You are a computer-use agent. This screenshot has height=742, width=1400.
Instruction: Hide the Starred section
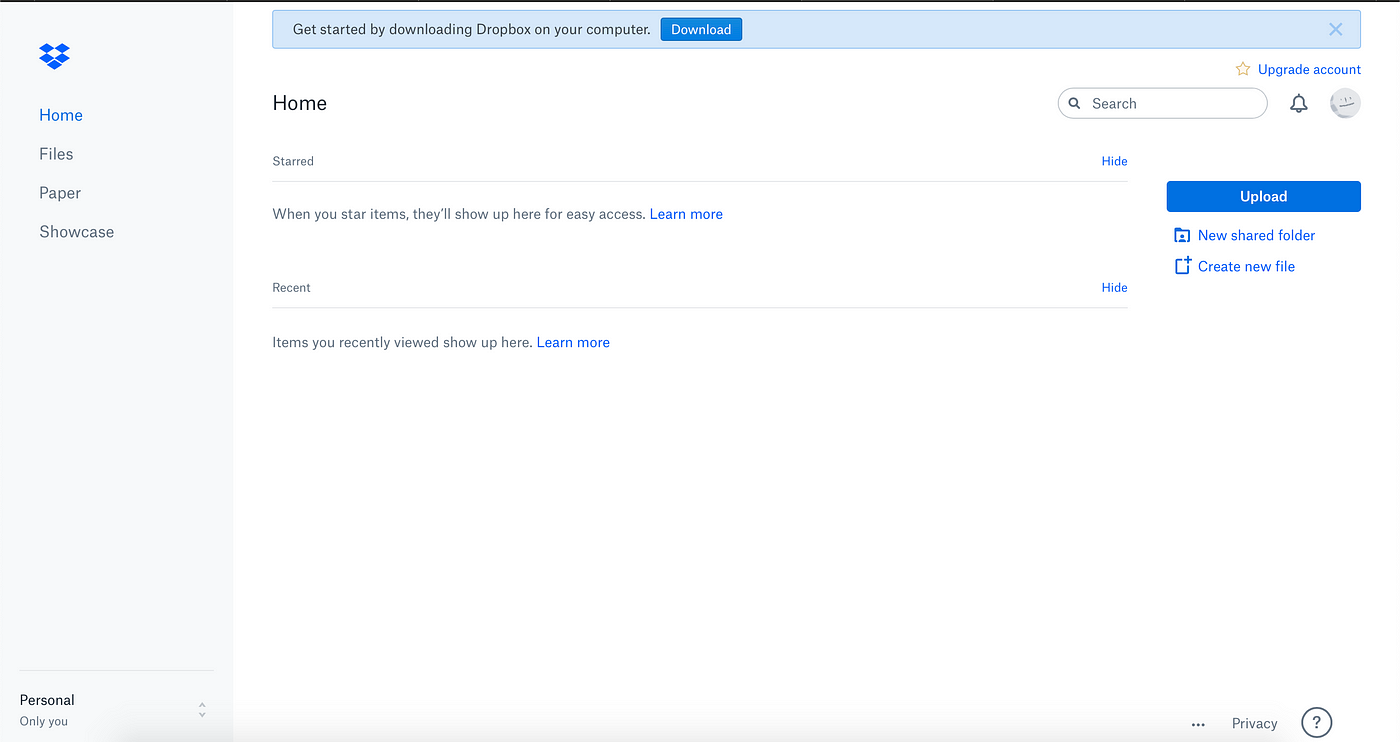[x=1114, y=161]
